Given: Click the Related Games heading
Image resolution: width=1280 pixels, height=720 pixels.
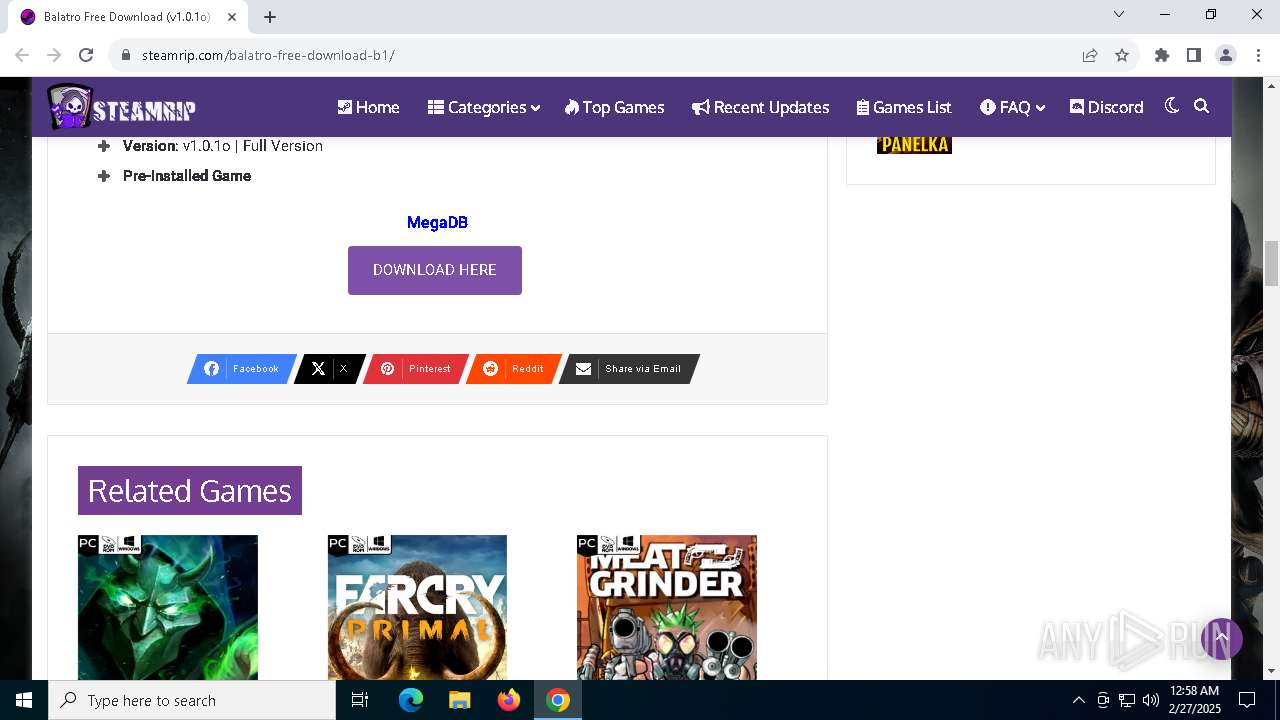Looking at the screenshot, I should pos(190,490).
